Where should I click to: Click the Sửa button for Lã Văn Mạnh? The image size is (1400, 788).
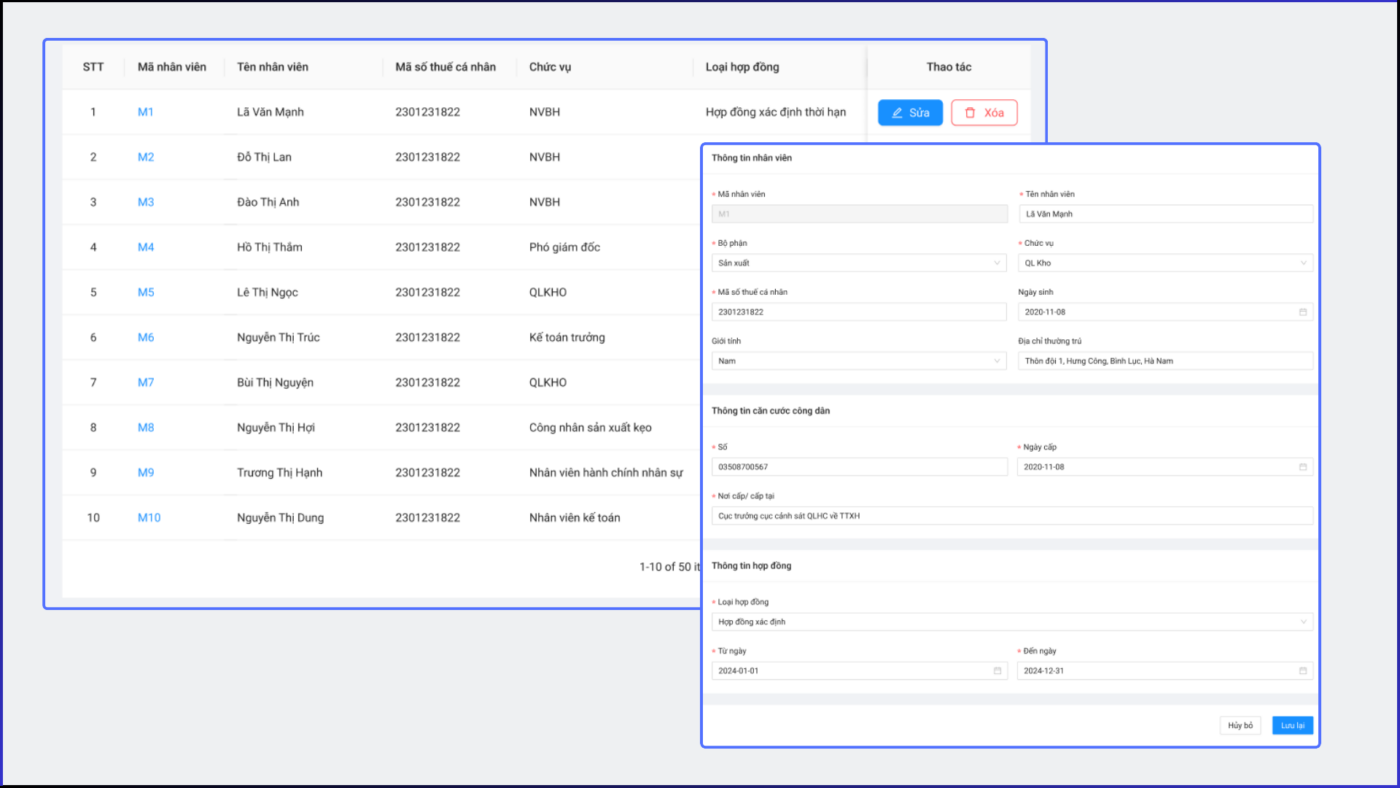(x=910, y=113)
